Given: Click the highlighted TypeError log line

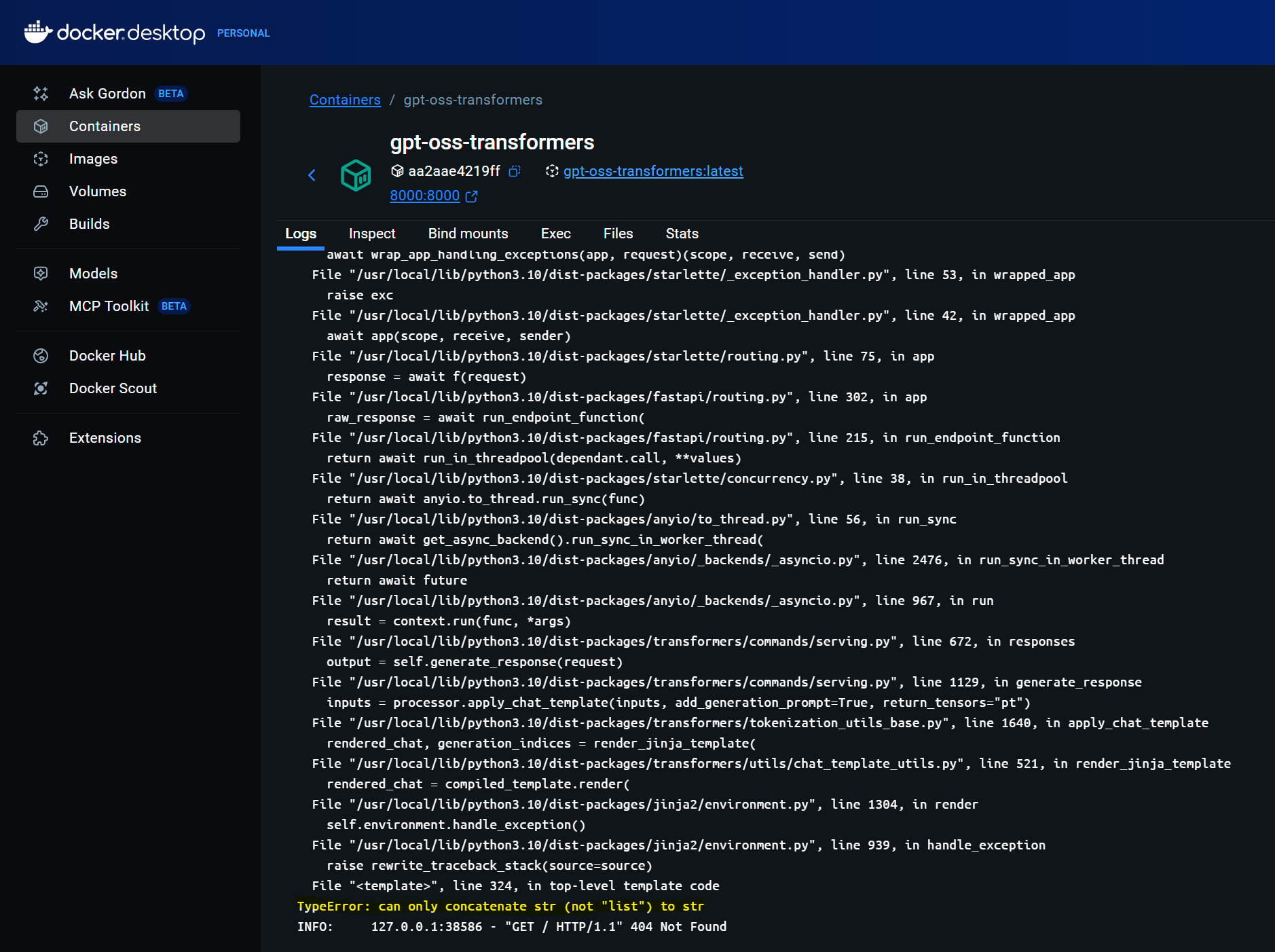Looking at the screenshot, I should pos(500,907).
